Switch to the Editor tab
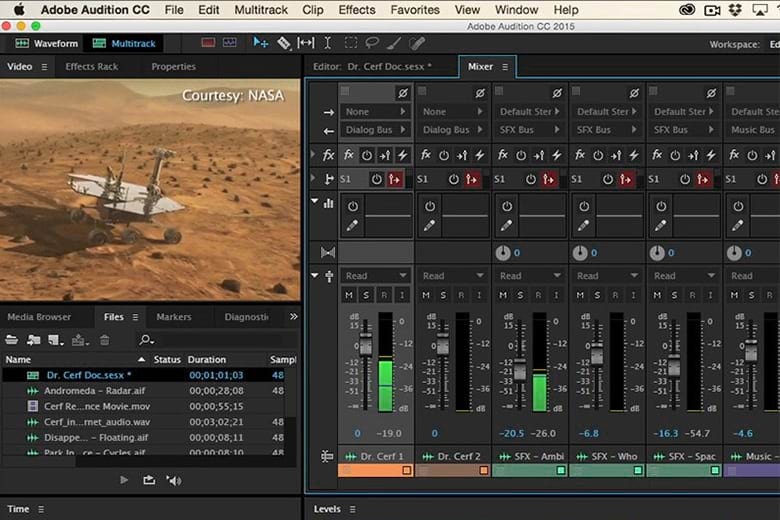 click(x=372, y=67)
